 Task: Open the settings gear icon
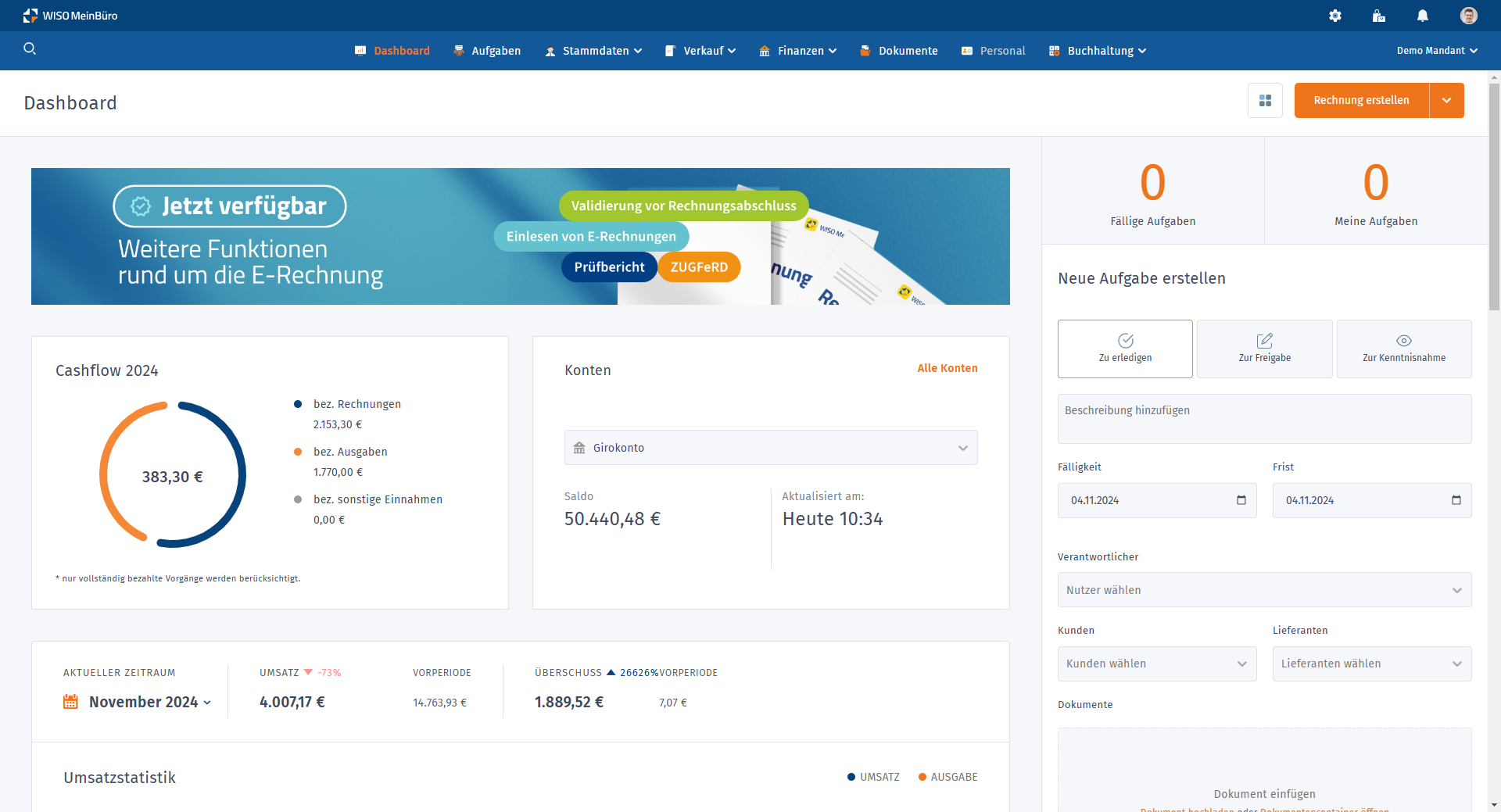(1335, 16)
